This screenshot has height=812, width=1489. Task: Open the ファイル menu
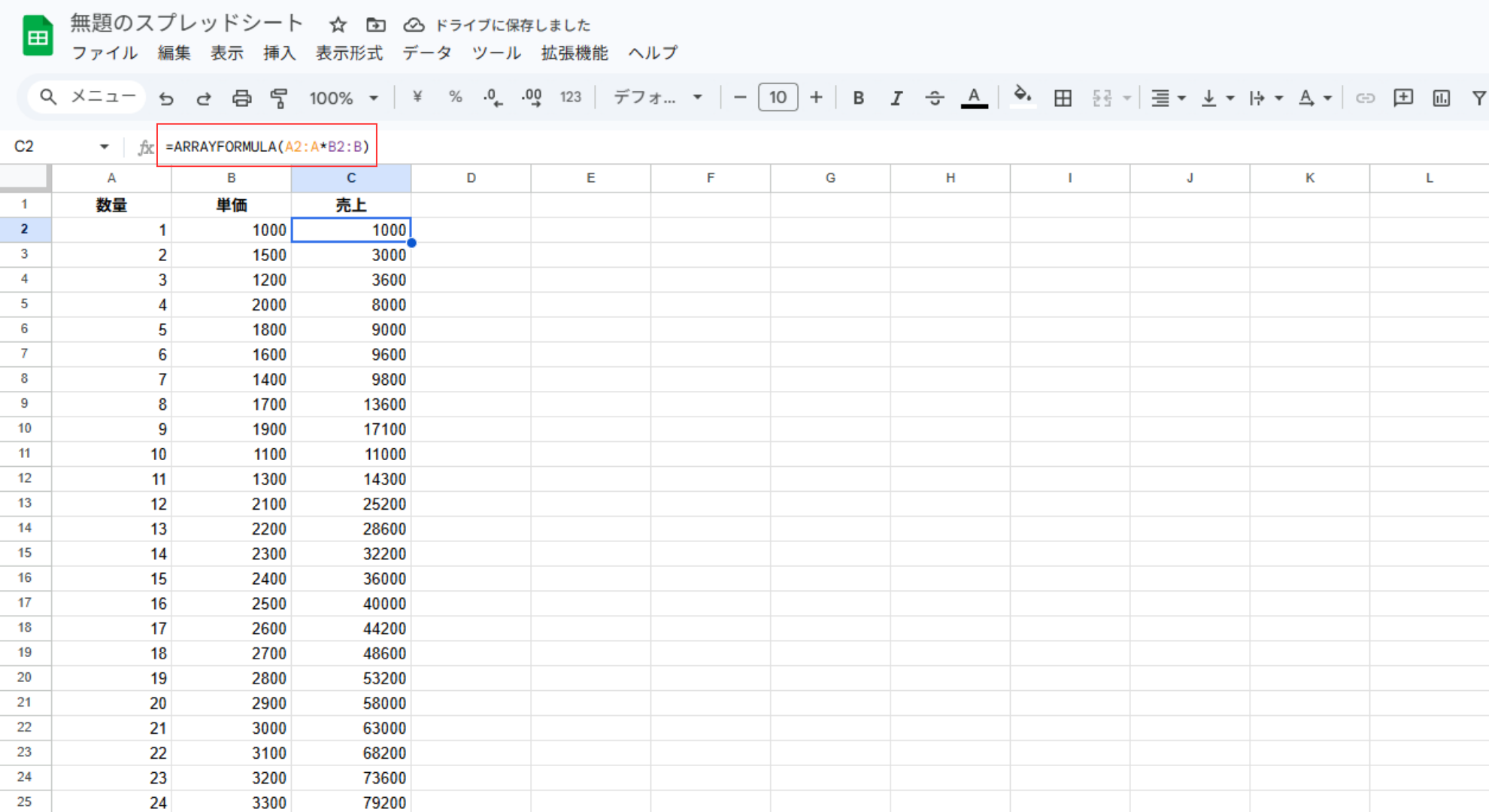105,53
